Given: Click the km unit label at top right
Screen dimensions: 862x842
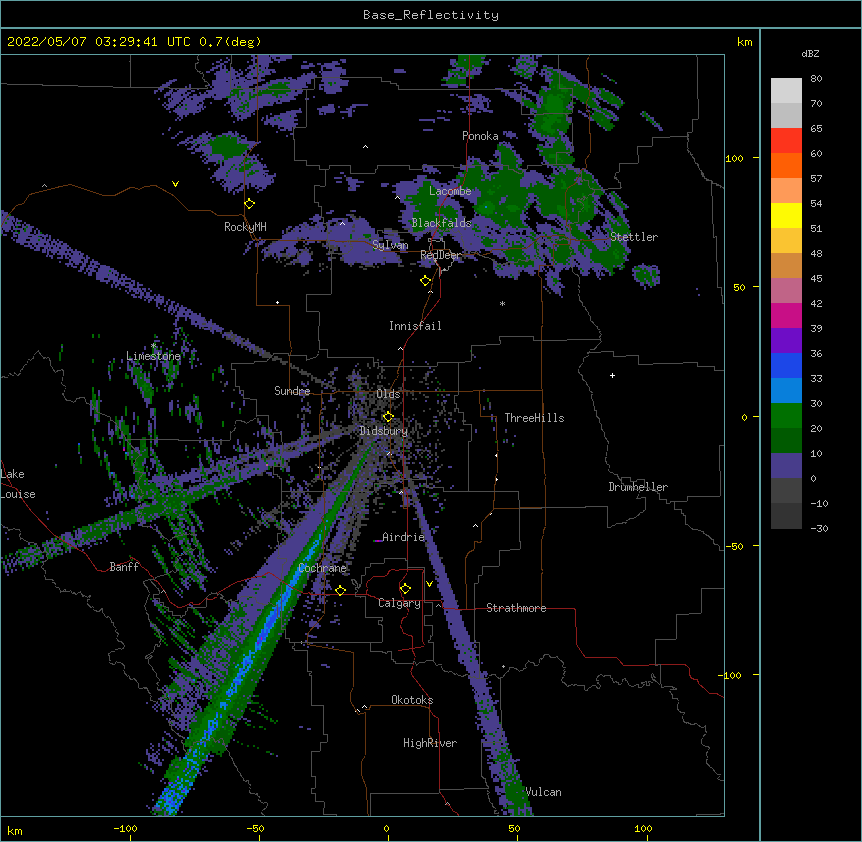Looking at the screenshot, I should tap(744, 42).
